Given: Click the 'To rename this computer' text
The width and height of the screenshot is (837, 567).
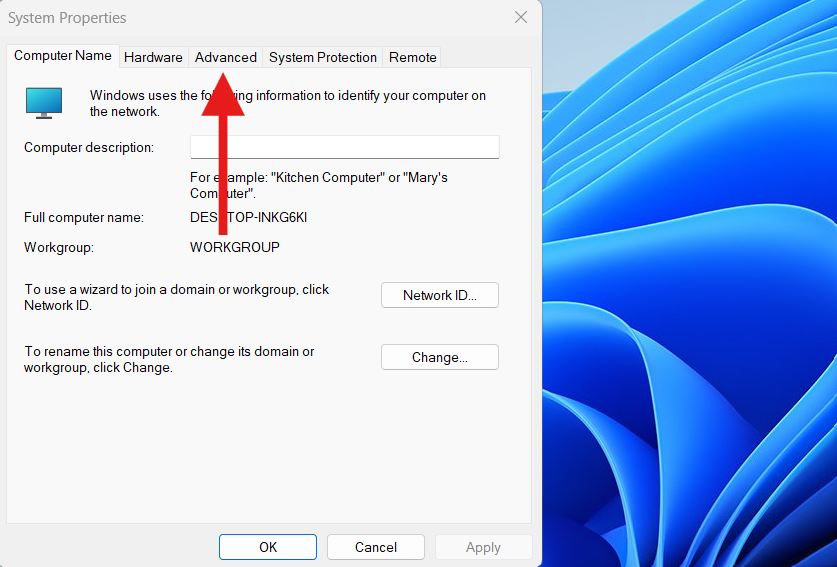Looking at the screenshot, I should point(169,359).
